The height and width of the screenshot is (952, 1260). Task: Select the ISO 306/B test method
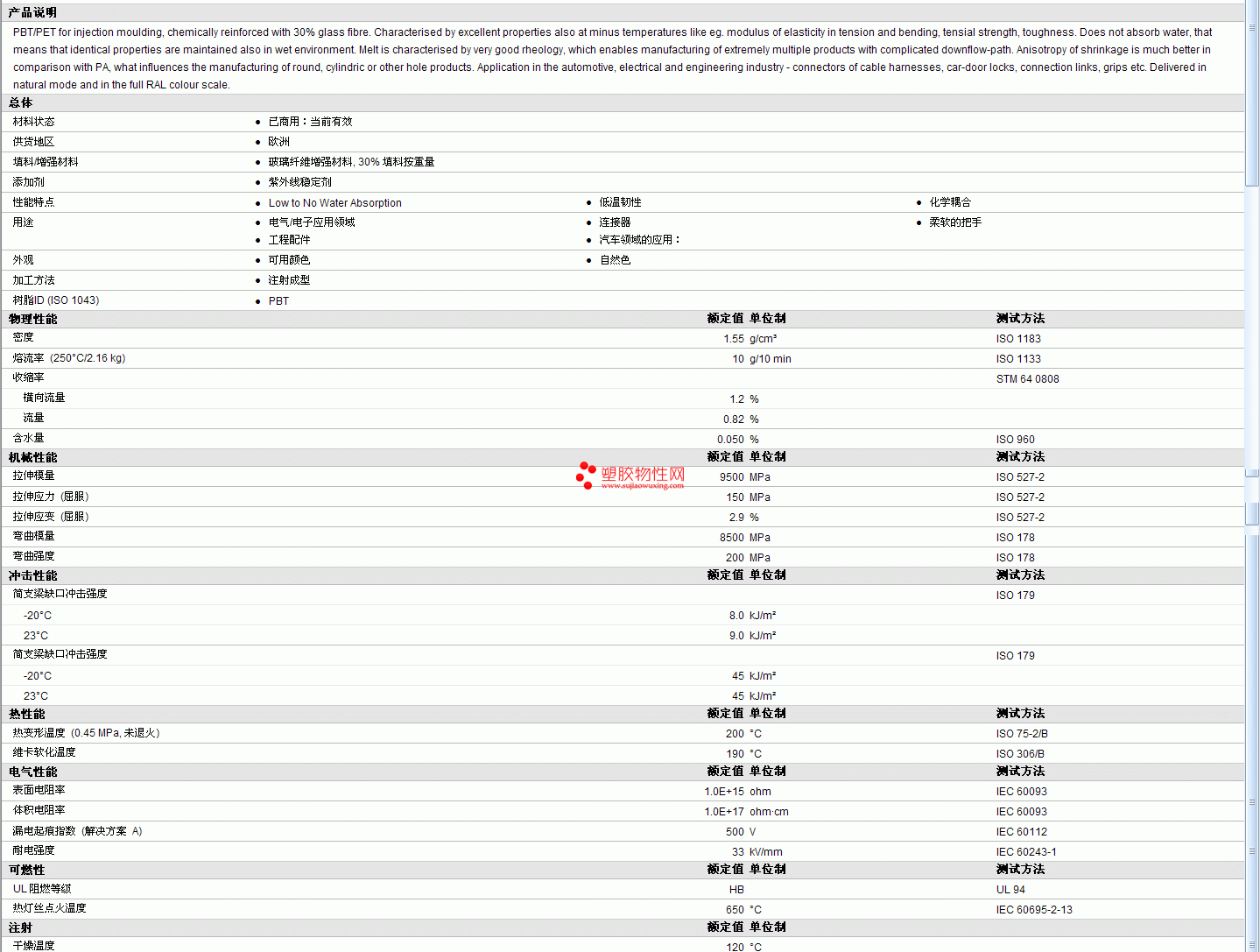pyautogui.click(x=1020, y=754)
